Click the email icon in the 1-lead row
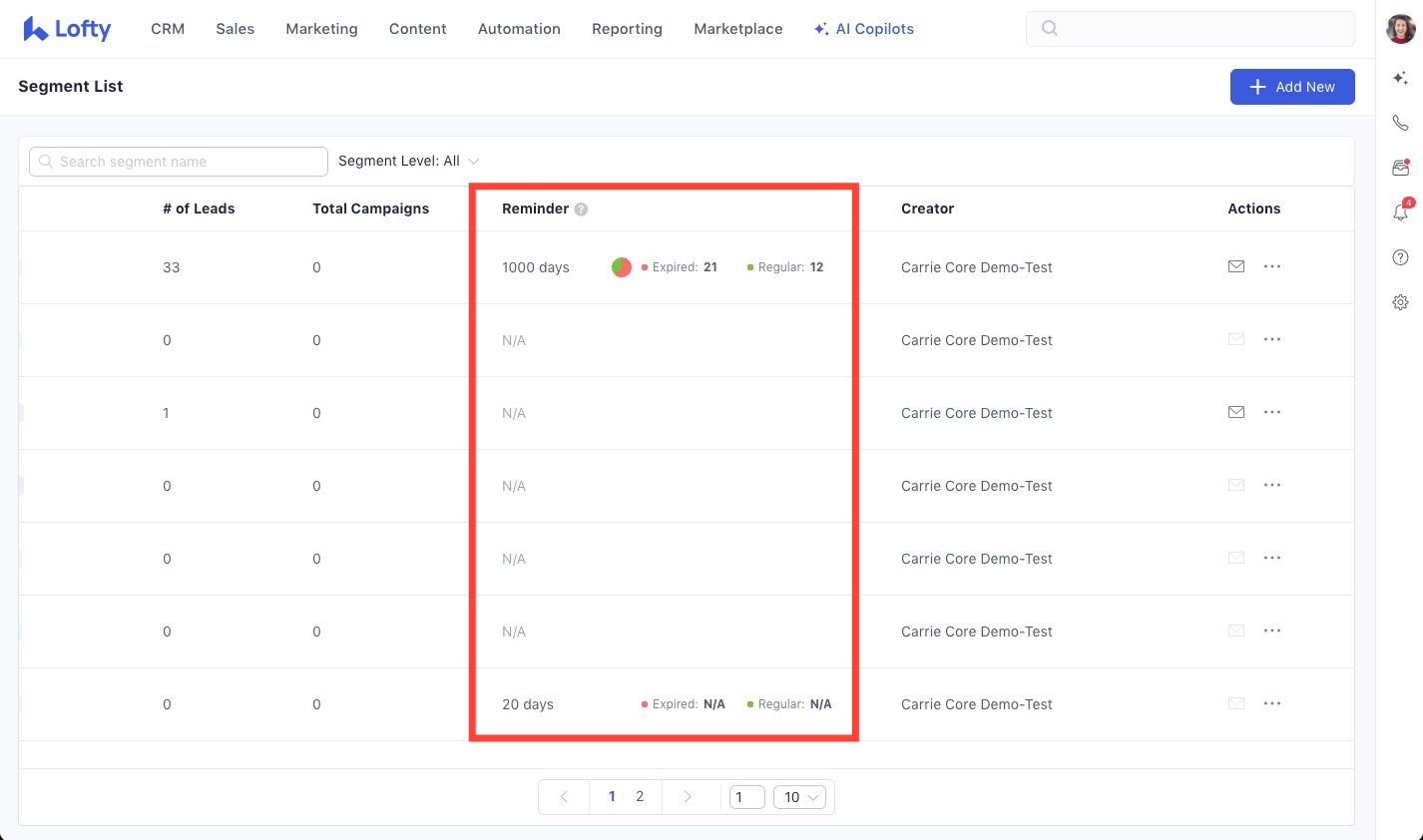The width and height of the screenshot is (1423, 840). point(1236,412)
